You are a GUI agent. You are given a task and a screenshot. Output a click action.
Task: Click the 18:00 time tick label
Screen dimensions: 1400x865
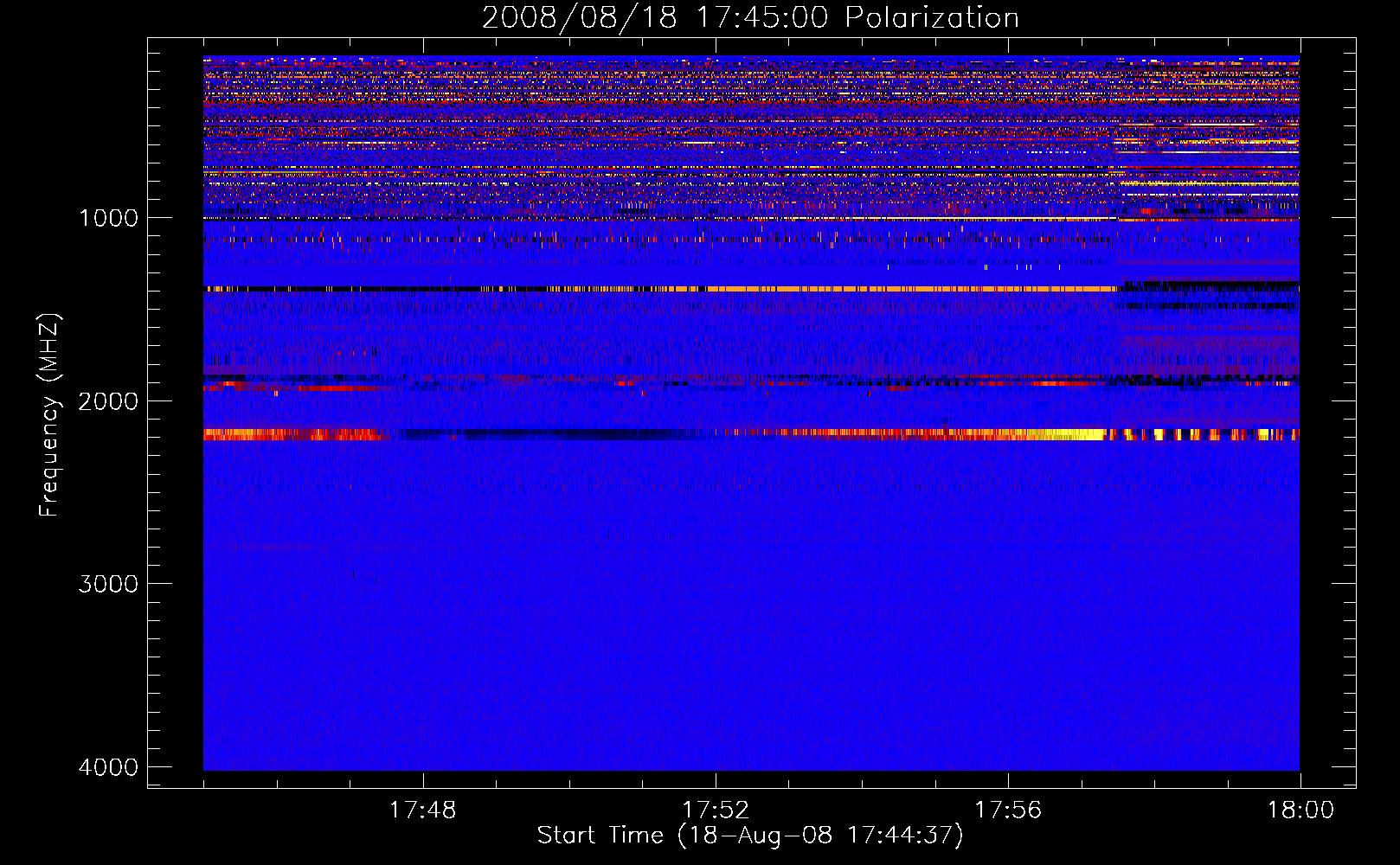click(x=1300, y=811)
